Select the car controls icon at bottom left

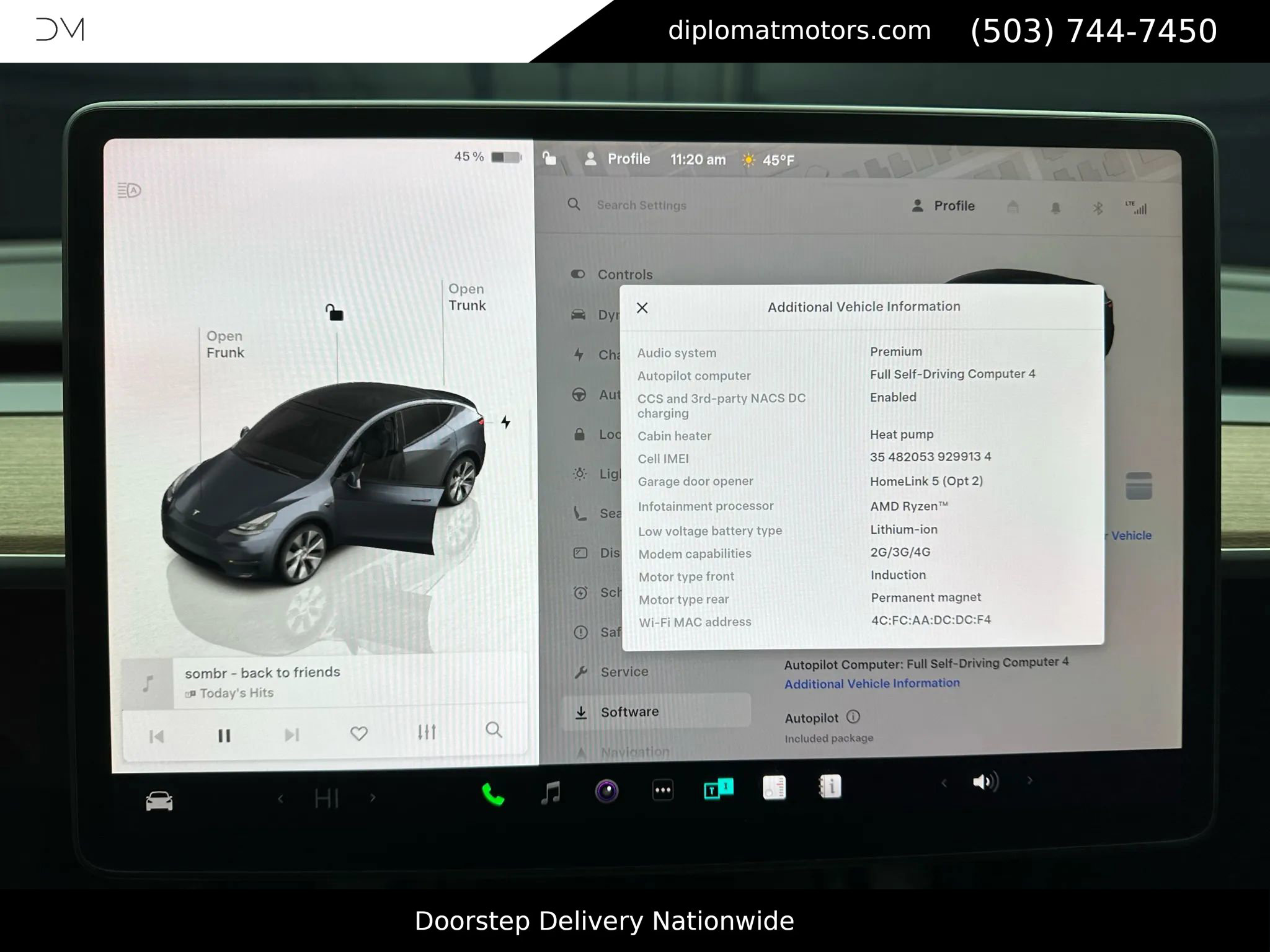[159, 800]
